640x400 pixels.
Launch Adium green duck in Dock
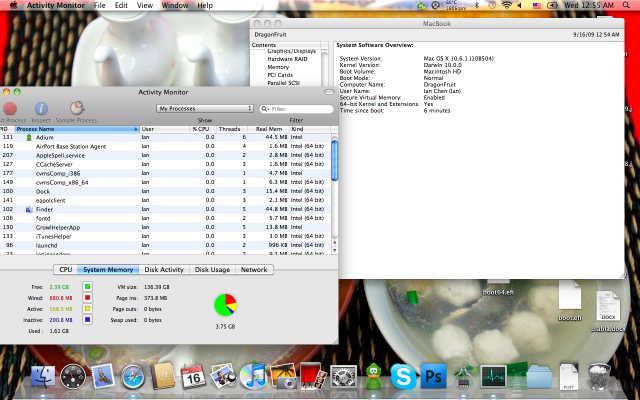click(x=373, y=376)
